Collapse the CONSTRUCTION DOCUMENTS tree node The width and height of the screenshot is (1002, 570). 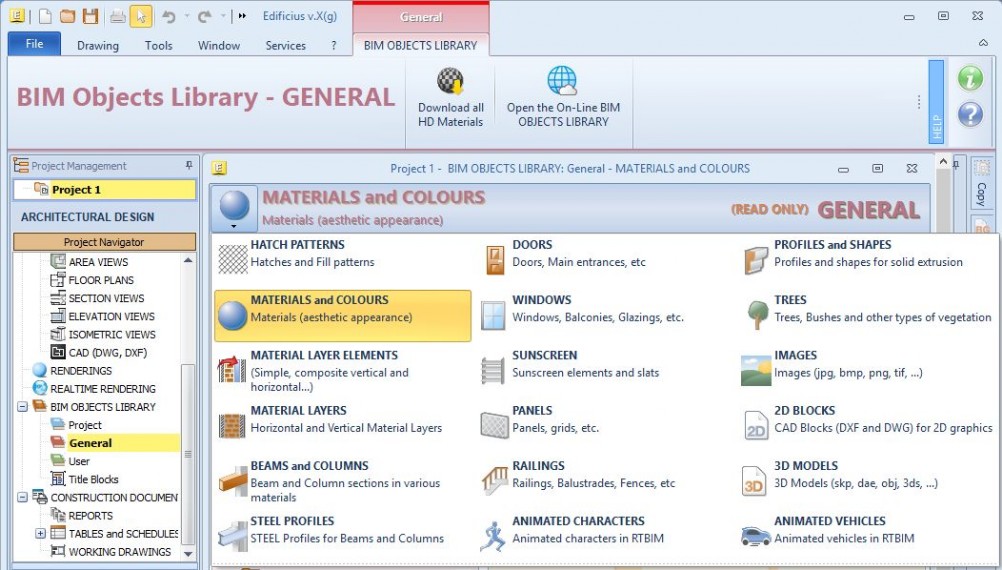(x=22, y=497)
